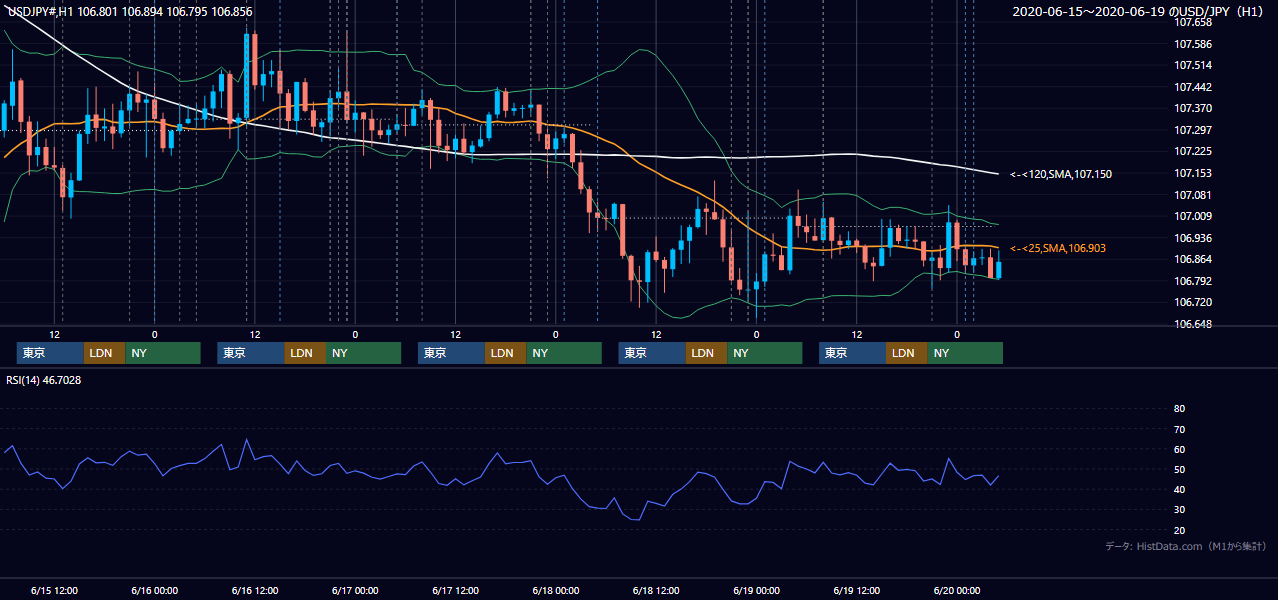The height and width of the screenshot is (600, 1278).
Task: Select the 6/16 12:00 date label
Action: tap(254, 590)
